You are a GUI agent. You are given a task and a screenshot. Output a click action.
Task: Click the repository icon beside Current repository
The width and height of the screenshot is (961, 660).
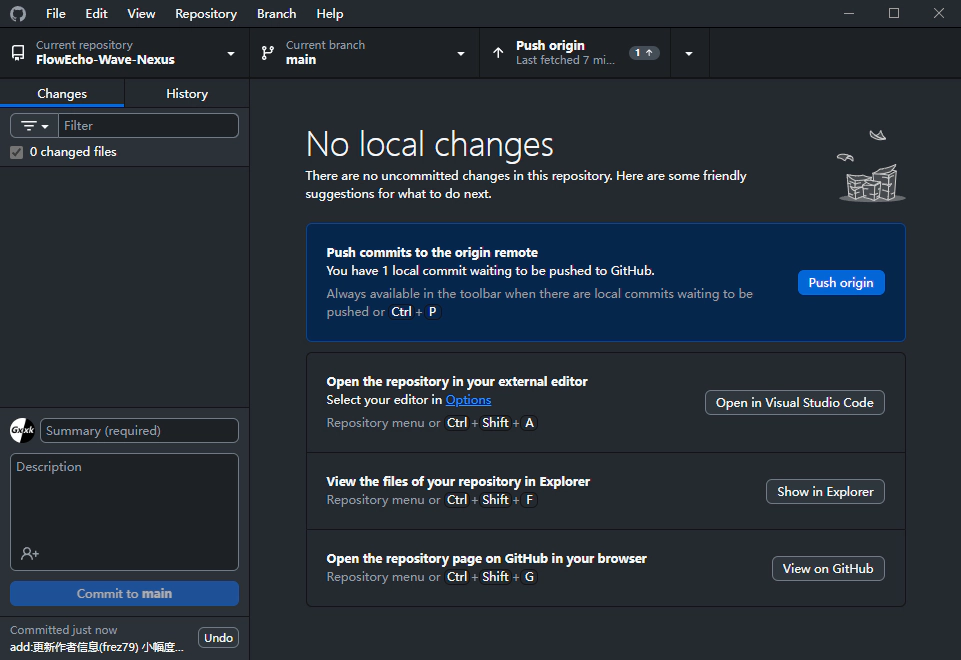click(18, 53)
